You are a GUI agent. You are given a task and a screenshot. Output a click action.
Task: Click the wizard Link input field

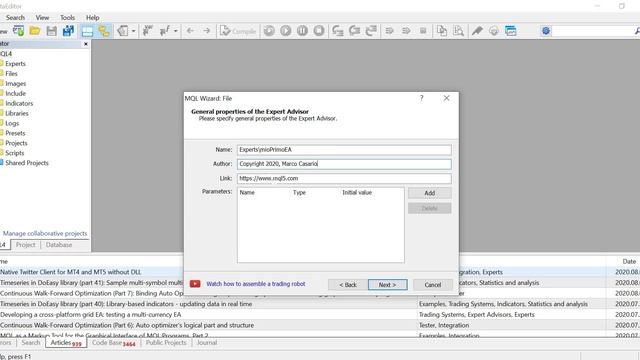pos(344,178)
